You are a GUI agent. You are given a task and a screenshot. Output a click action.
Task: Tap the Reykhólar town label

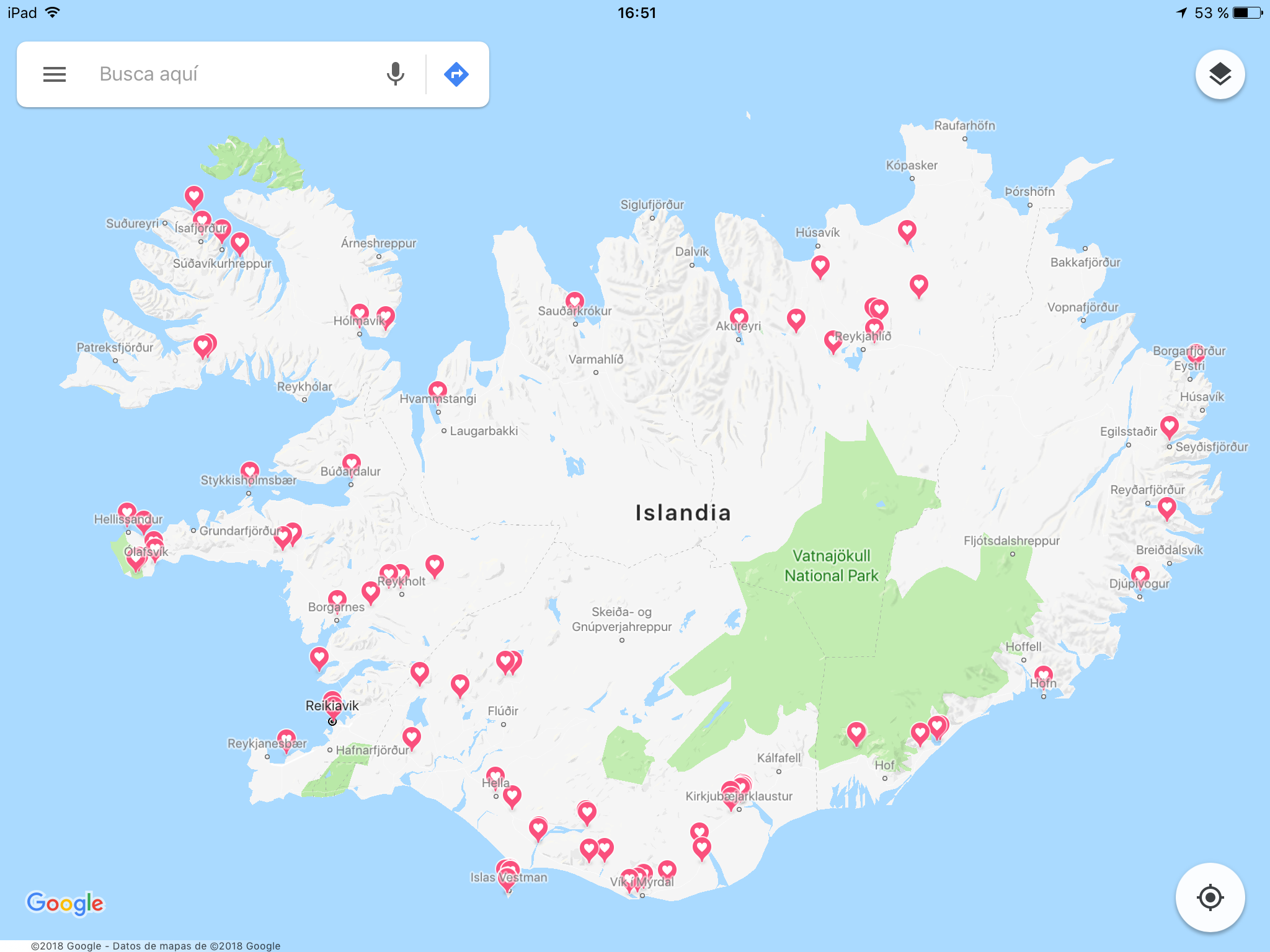tap(304, 387)
